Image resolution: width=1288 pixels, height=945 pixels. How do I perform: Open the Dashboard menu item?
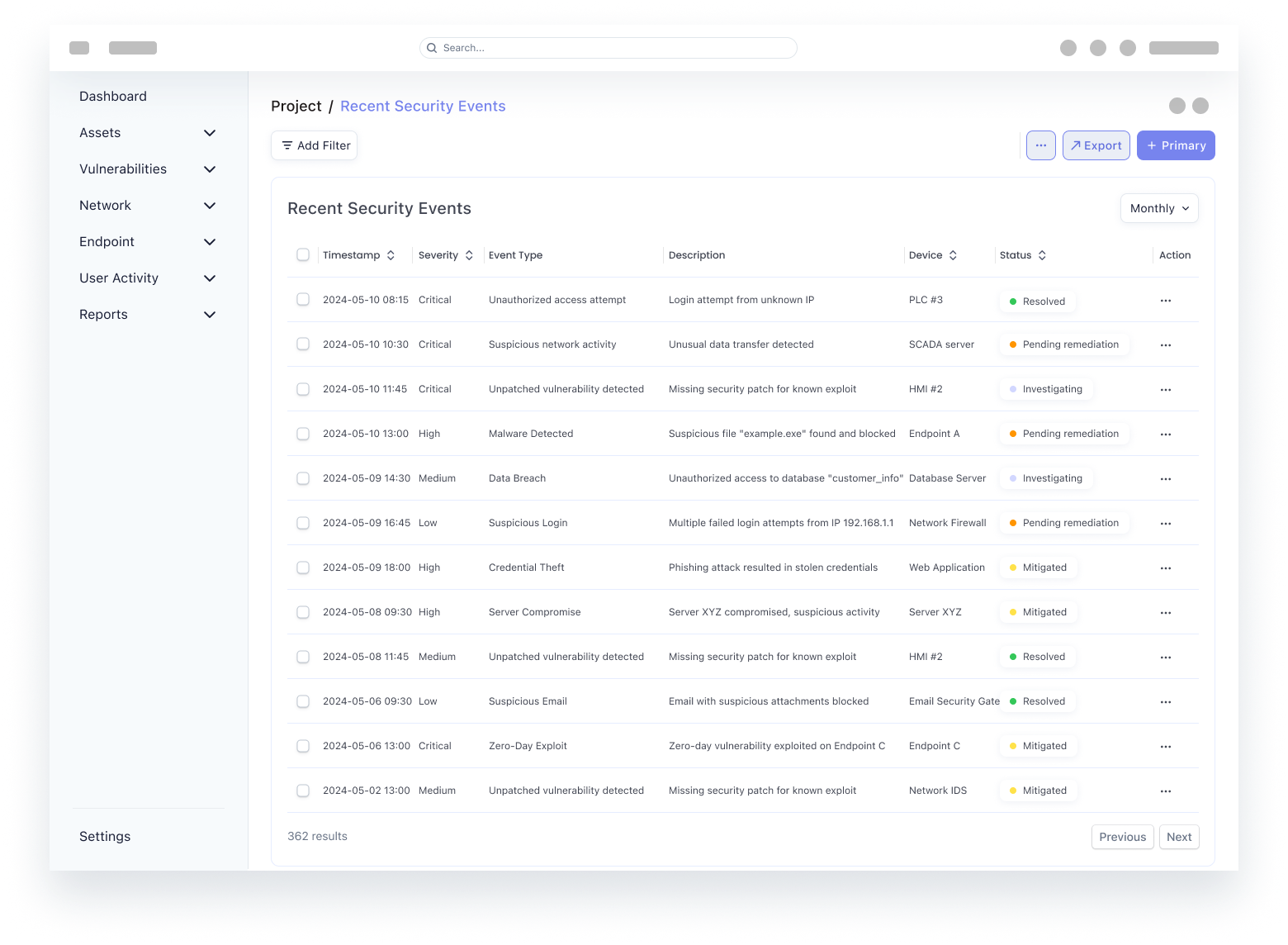tap(113, 97)
